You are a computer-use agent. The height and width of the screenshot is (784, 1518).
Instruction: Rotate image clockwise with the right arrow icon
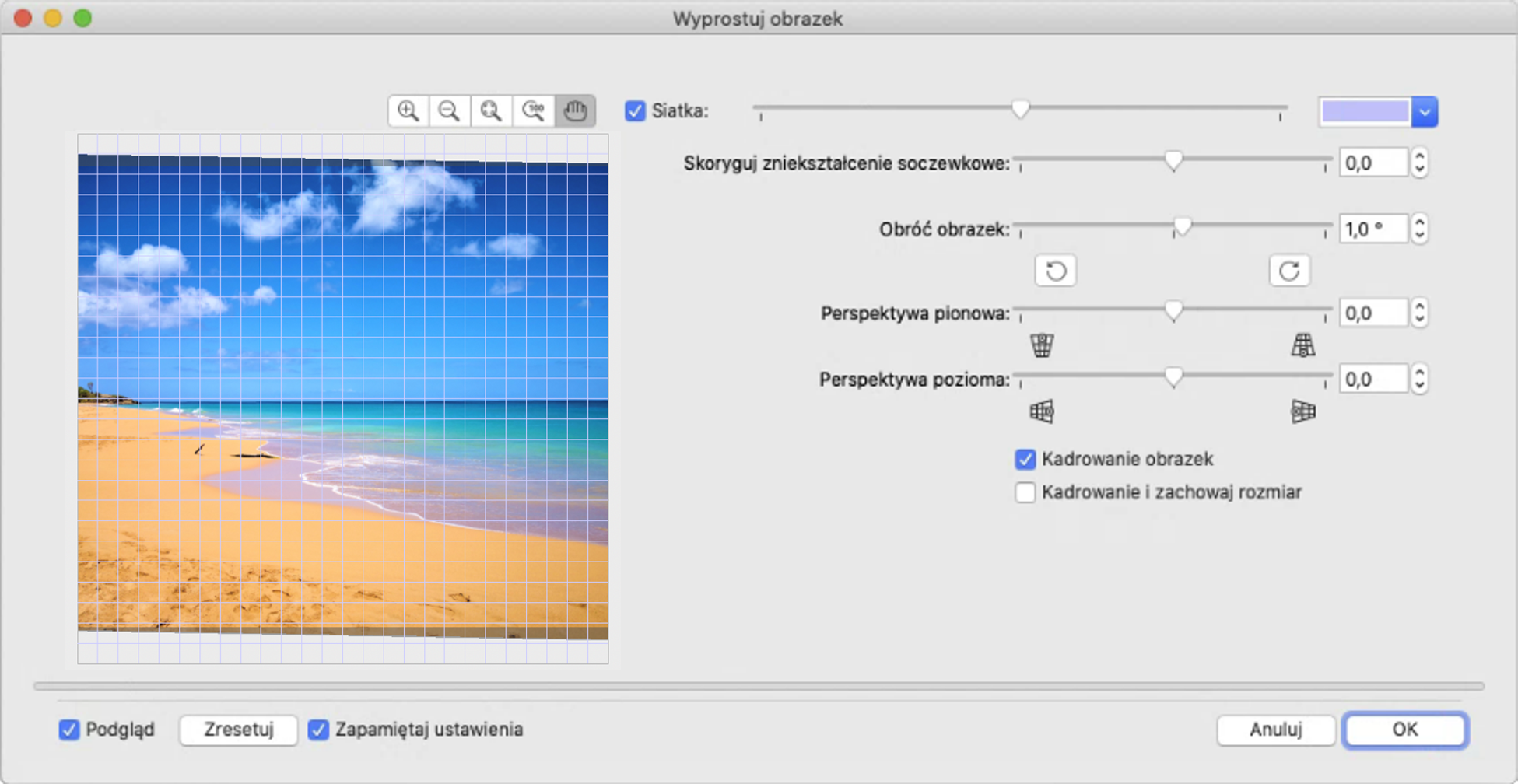coord(1288,271)
